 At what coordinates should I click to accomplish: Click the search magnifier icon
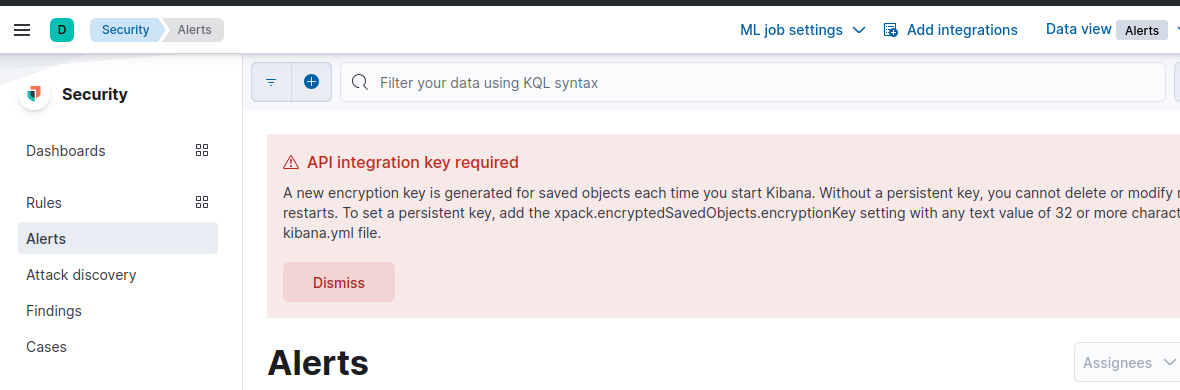[360, 82]
